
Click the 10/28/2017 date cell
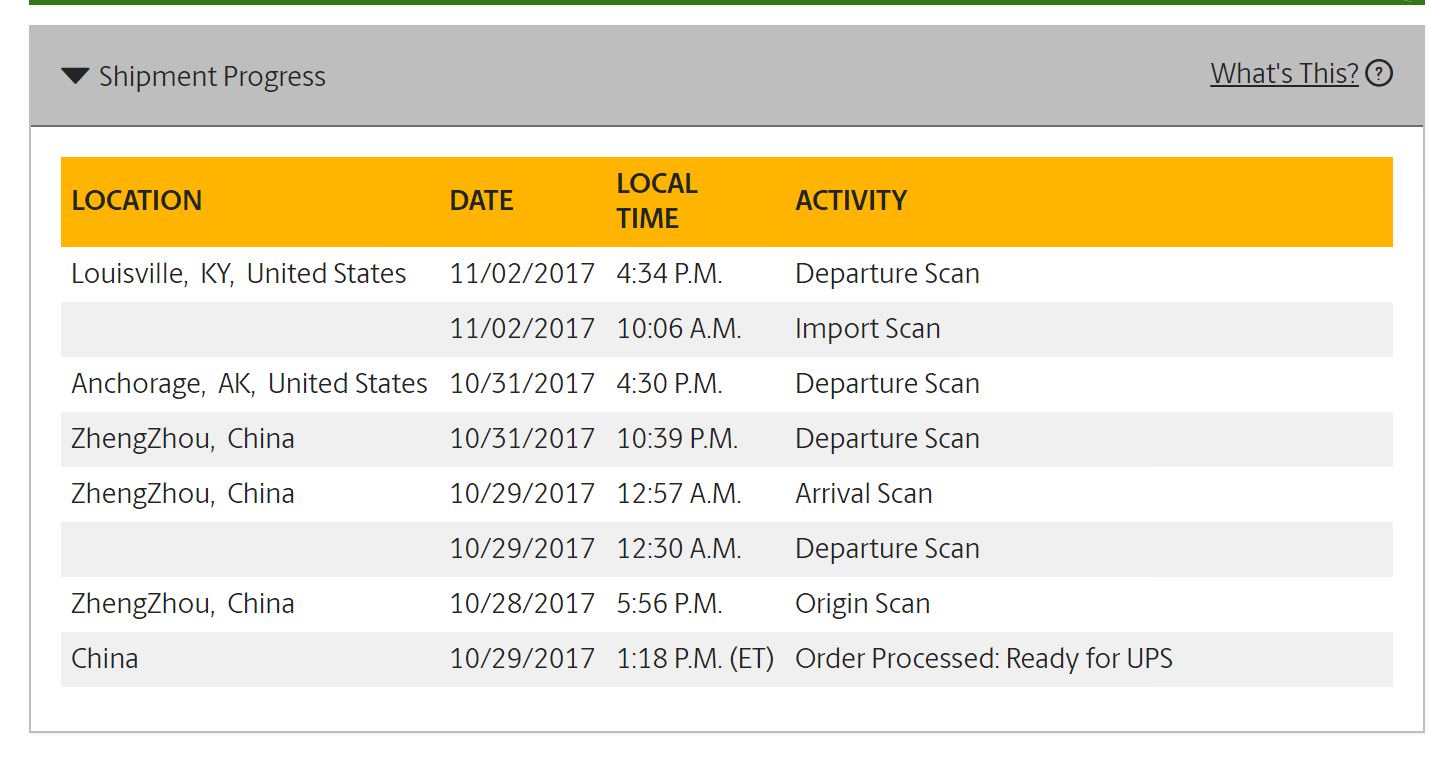522,604
